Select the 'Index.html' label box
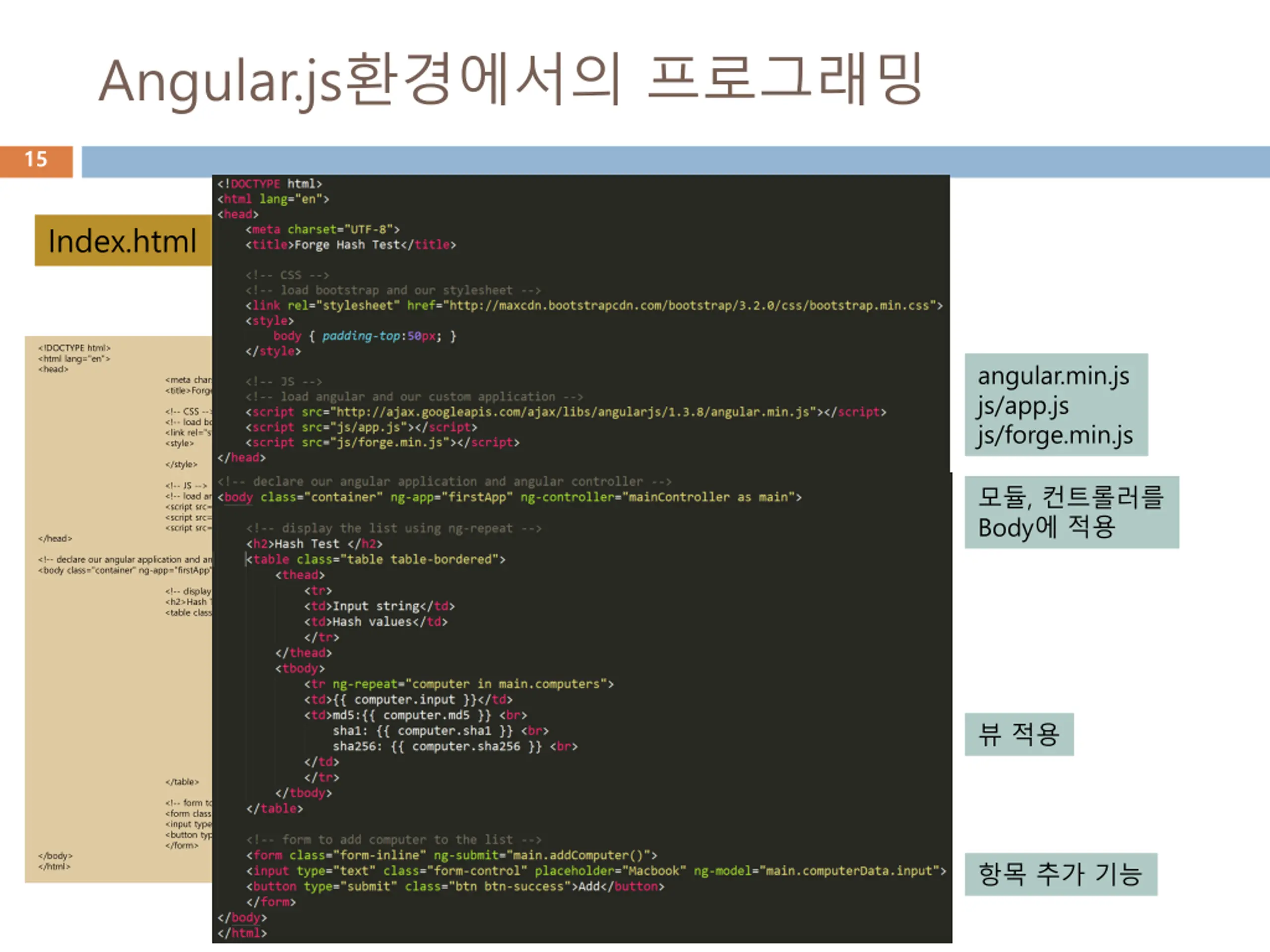This screenshot has height=952, width=1270. [x=123, y=240]
